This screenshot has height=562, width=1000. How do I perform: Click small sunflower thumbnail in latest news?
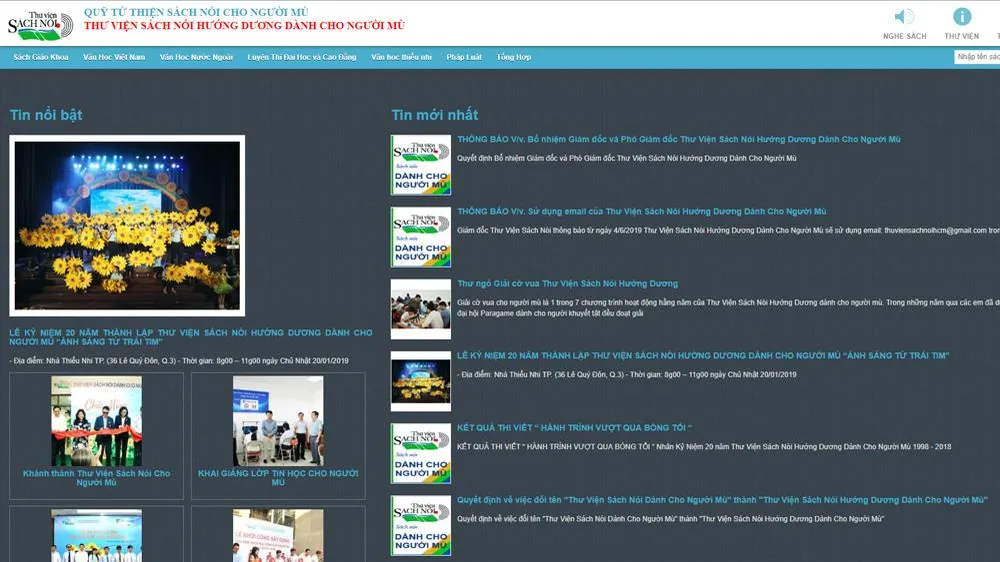click(x=421, y=381)
